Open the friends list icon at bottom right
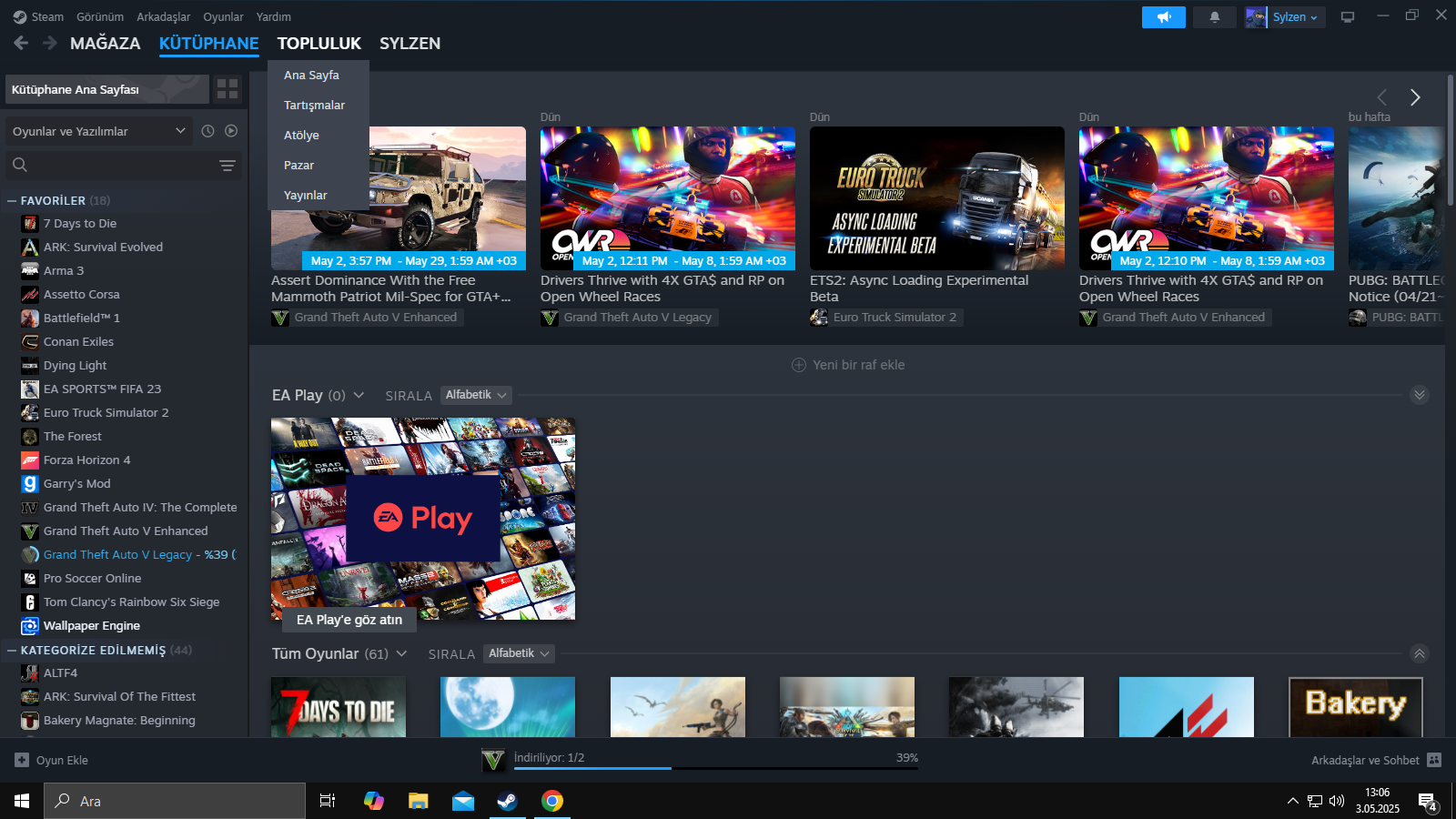Viewport: 1456px width, 819px height. [1434, 760]
